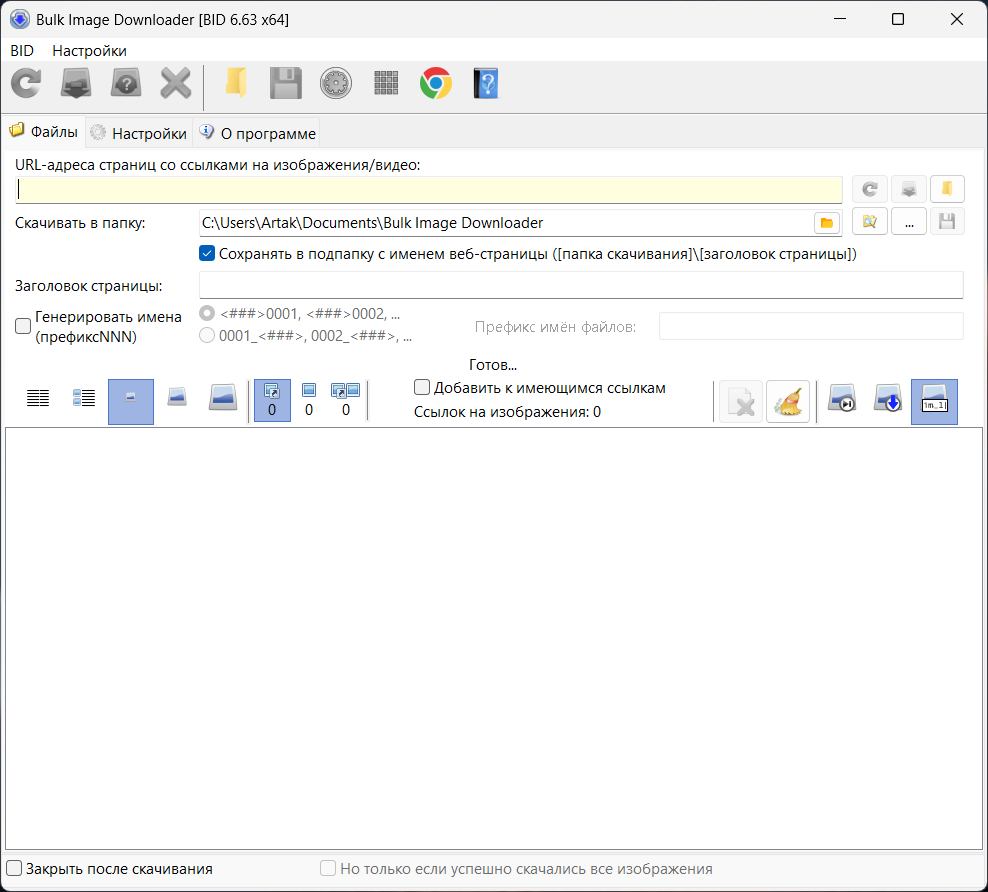Minimize the Bulk Image Downloader window

click(x=840, y=20)
